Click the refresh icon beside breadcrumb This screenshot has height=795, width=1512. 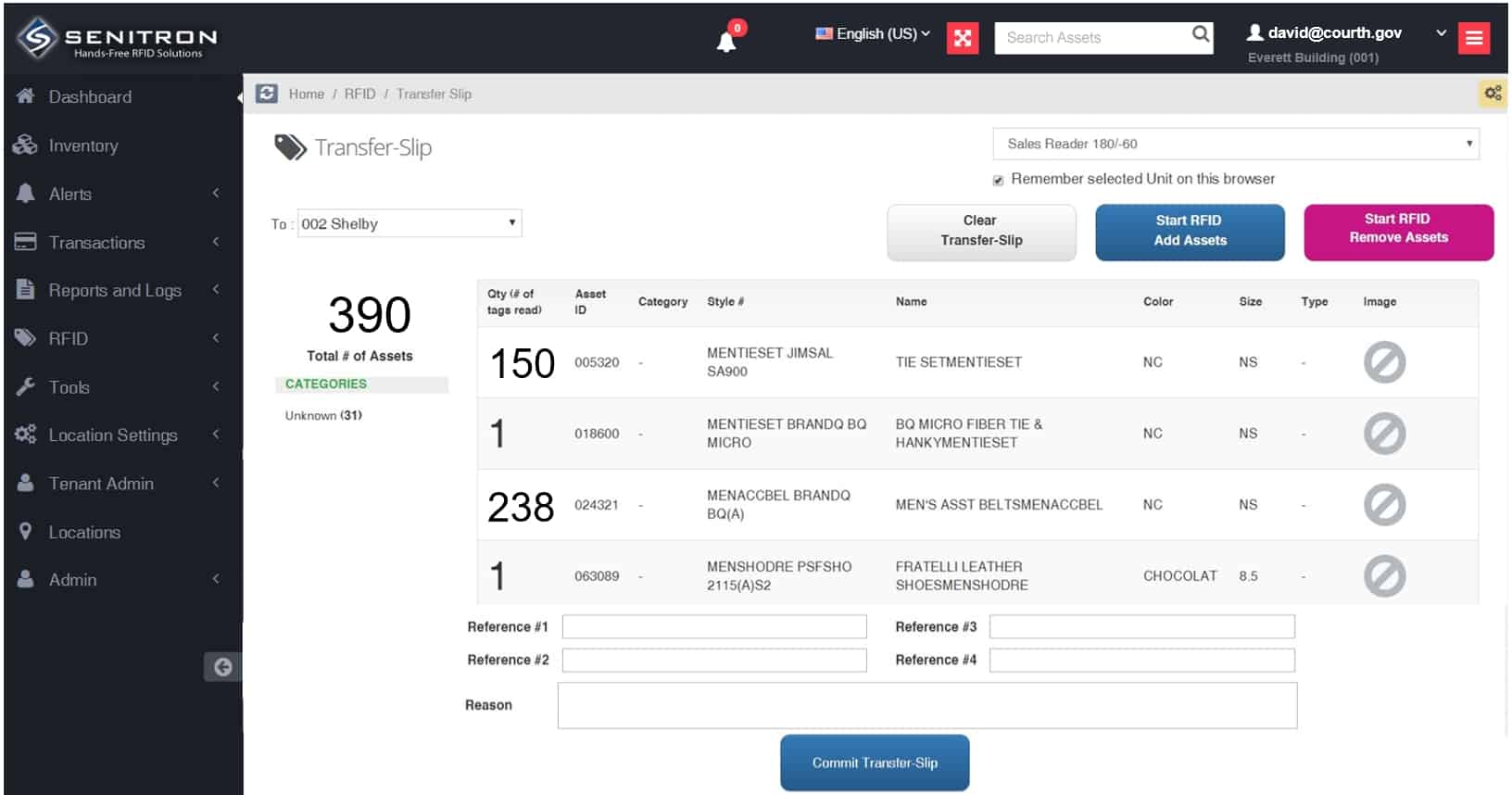point(267,94)
